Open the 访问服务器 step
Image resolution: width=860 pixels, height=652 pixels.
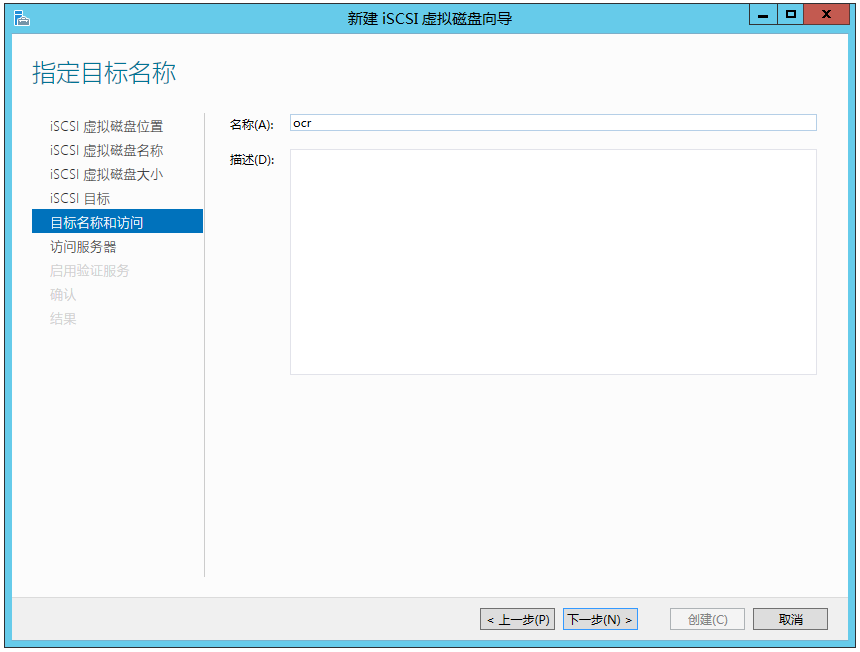[x=83, y=247]
